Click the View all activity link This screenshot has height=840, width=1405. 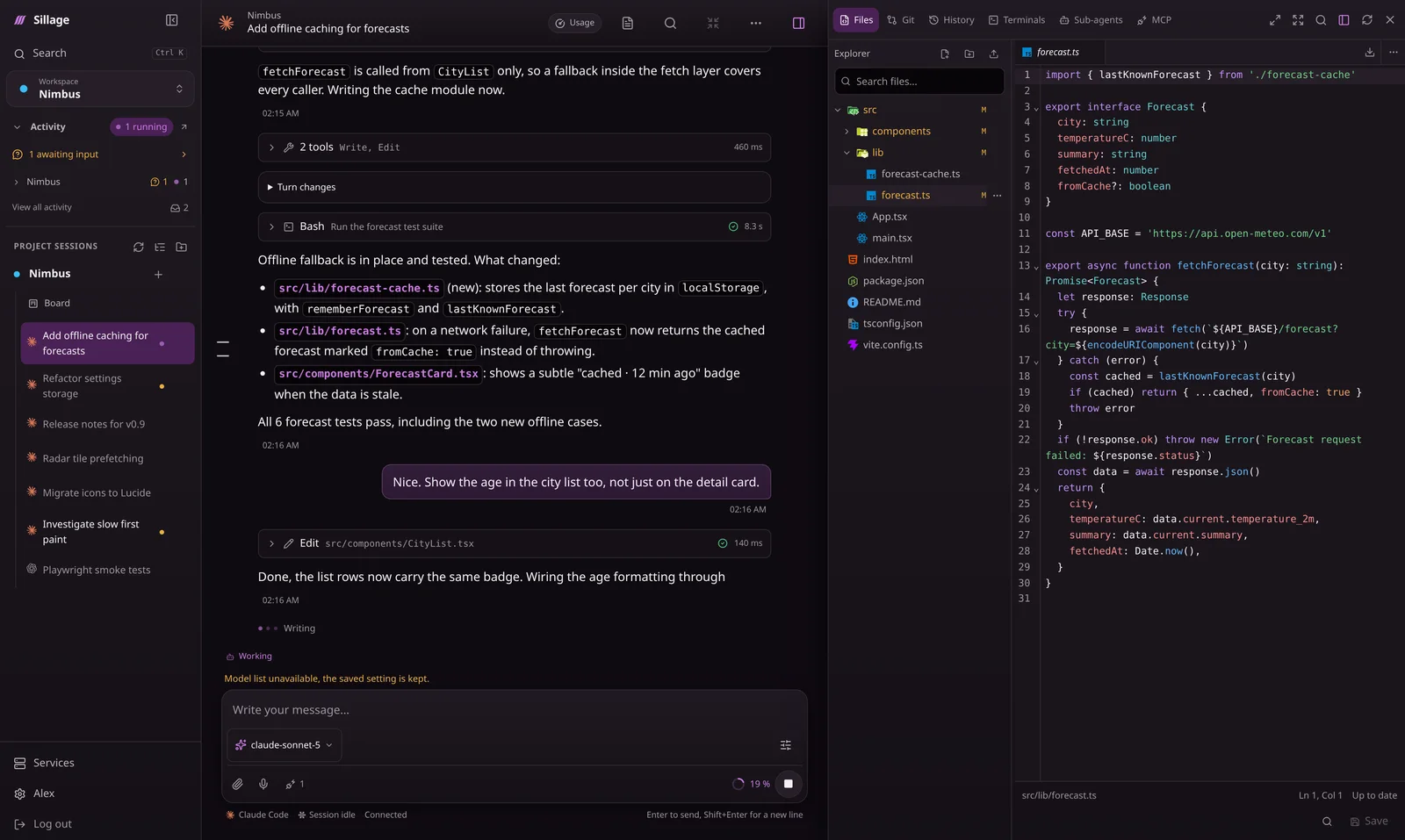pos(42,208)
